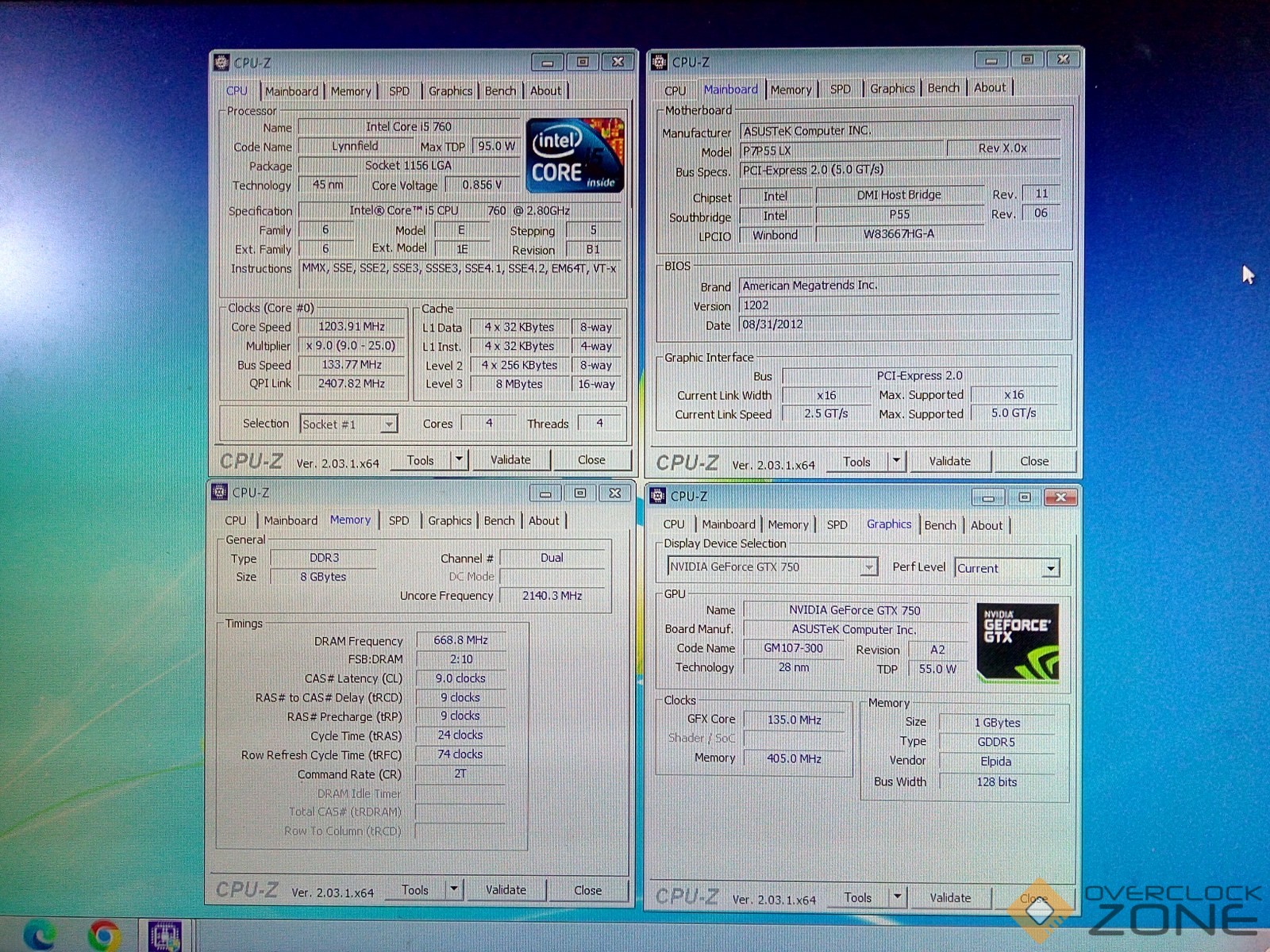Click the CPU-Z taskbar icon
Image resolution: width=1270 pixels, height=952 pixels.
(165, 937)
